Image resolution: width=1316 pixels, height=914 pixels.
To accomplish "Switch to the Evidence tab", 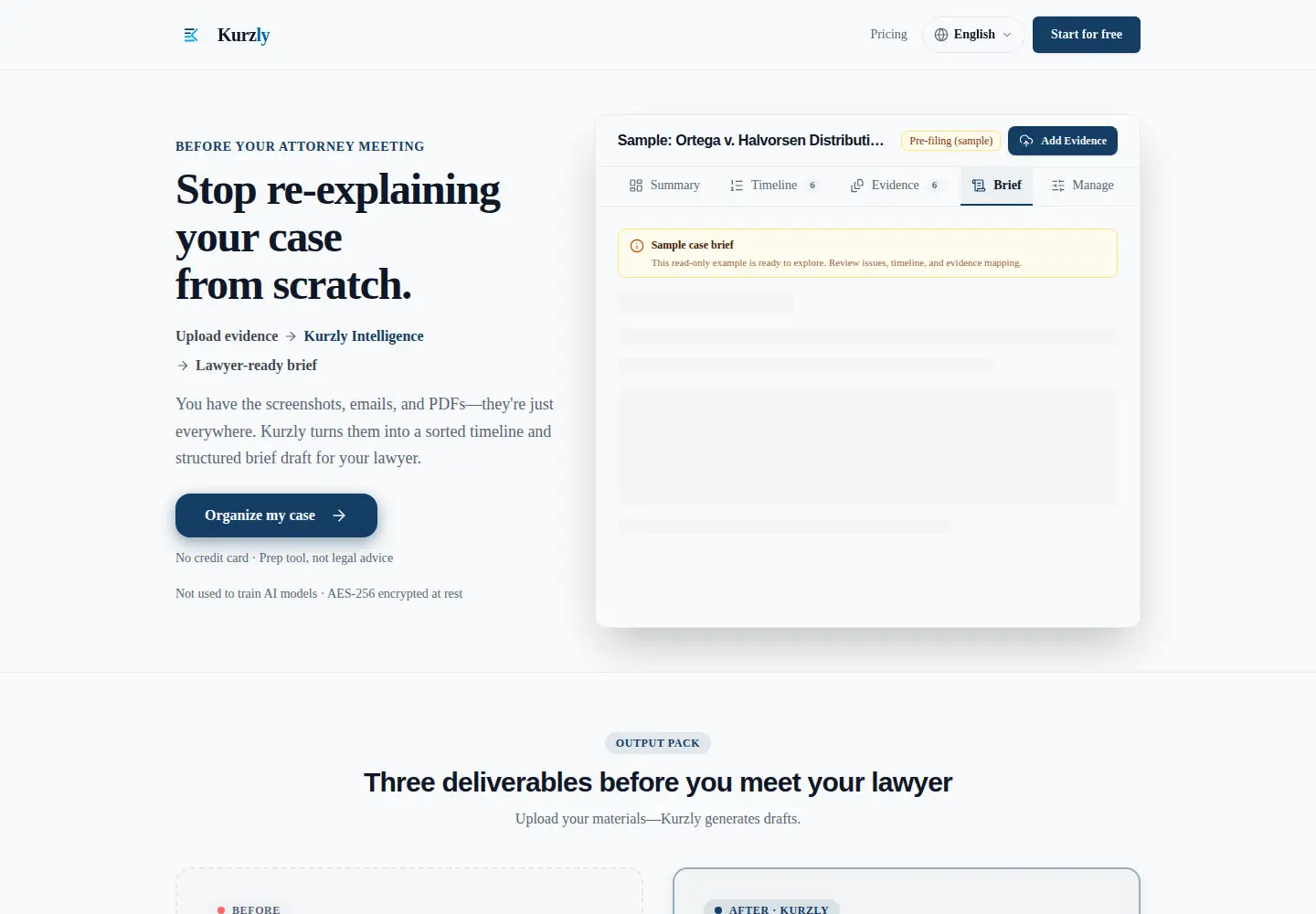I will coord(895,186).
